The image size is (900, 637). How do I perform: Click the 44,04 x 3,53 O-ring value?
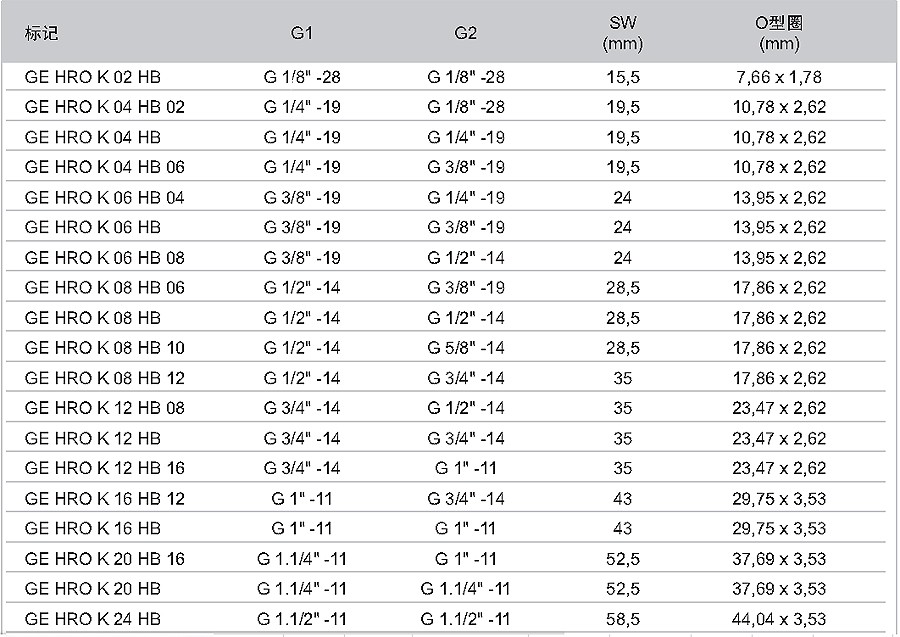(x=779, y=619)
